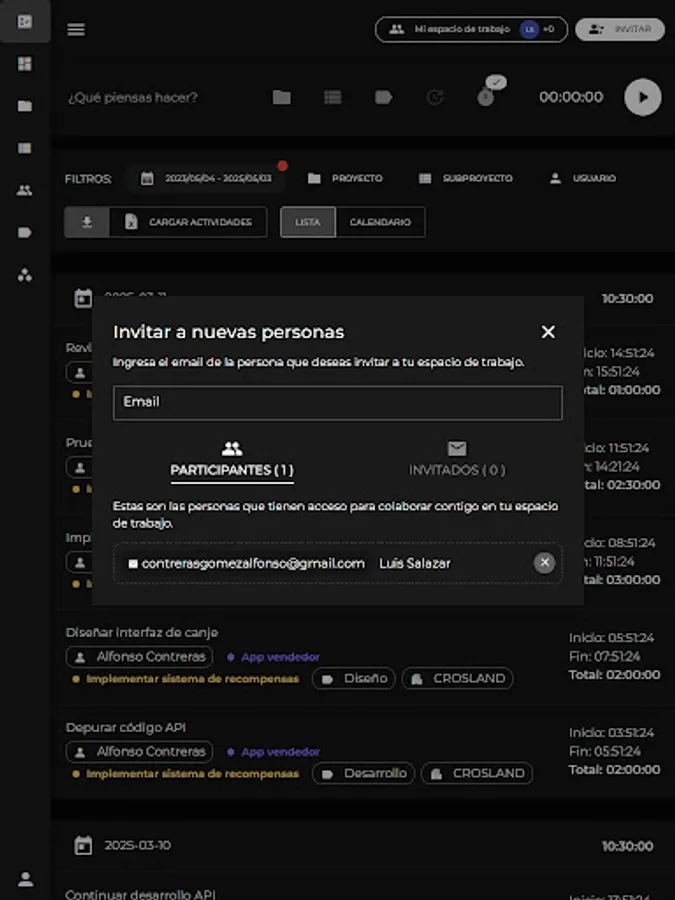Remove participant Luis Salazar
Screen dimensions: 675x900
pos(544,563)
